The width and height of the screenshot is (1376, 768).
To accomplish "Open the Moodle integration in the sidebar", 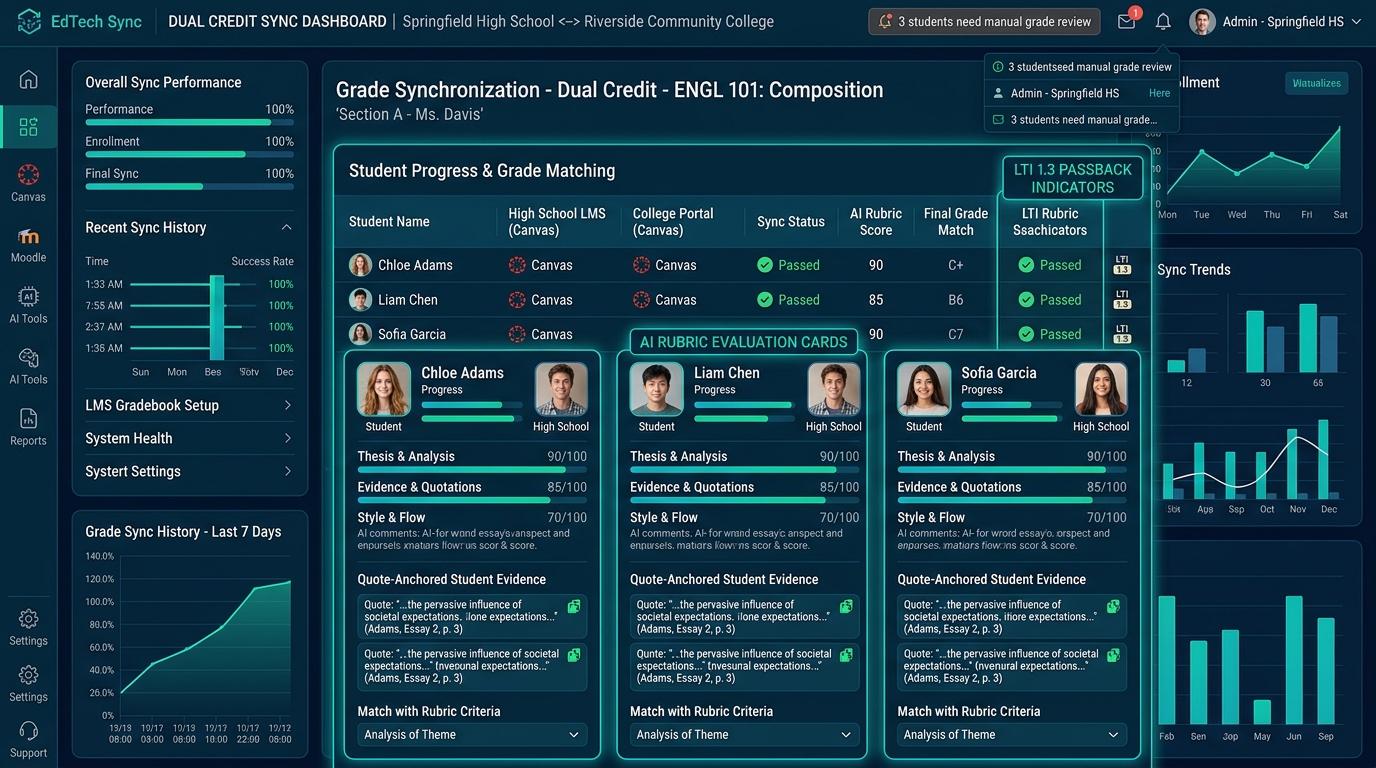I will click(28, 244).
